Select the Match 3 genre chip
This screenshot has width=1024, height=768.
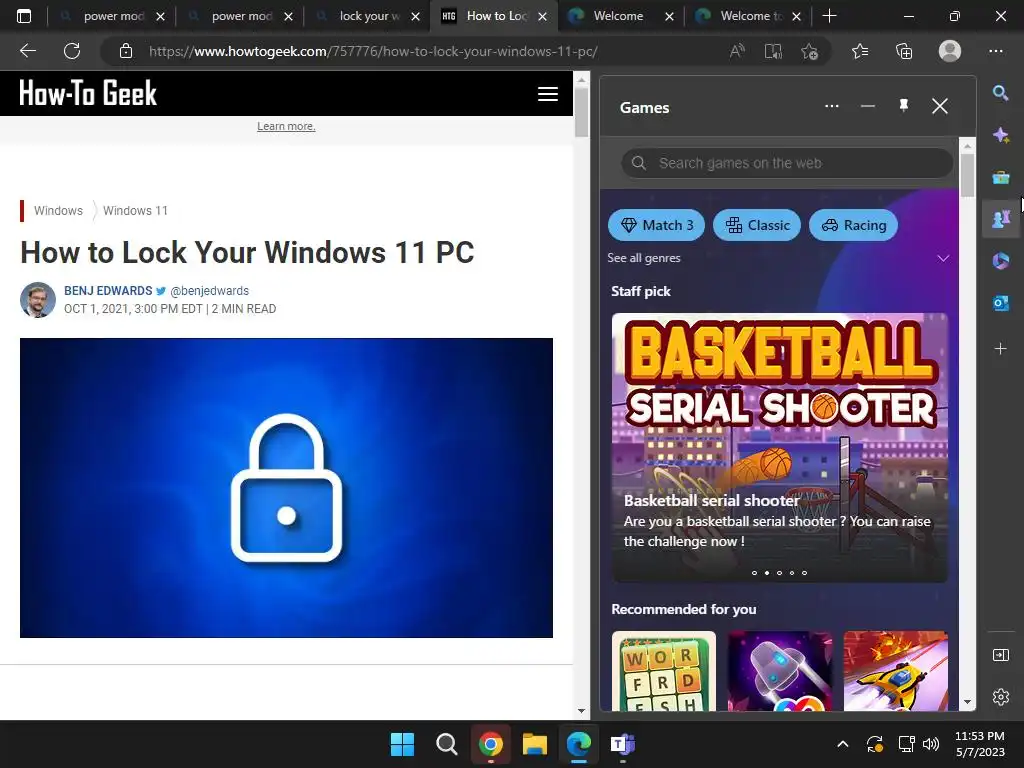[x=656, y=225]
